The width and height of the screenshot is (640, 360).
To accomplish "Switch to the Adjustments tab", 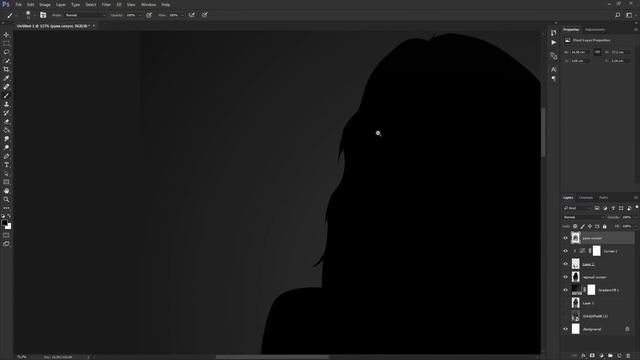I will (595, 29).
